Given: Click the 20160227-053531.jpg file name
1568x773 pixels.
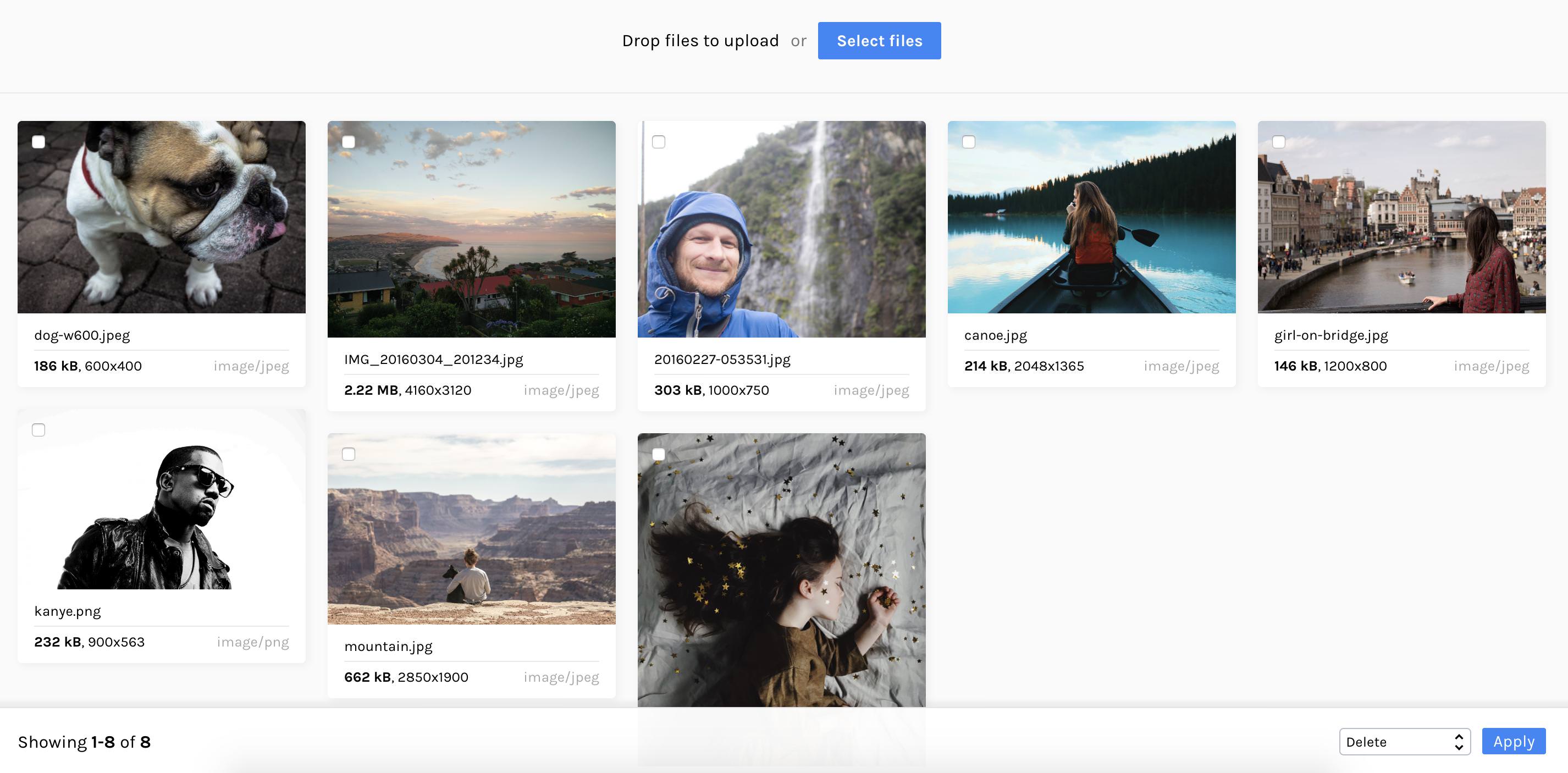Looking at the screenshot, I should tap(722, 360).
